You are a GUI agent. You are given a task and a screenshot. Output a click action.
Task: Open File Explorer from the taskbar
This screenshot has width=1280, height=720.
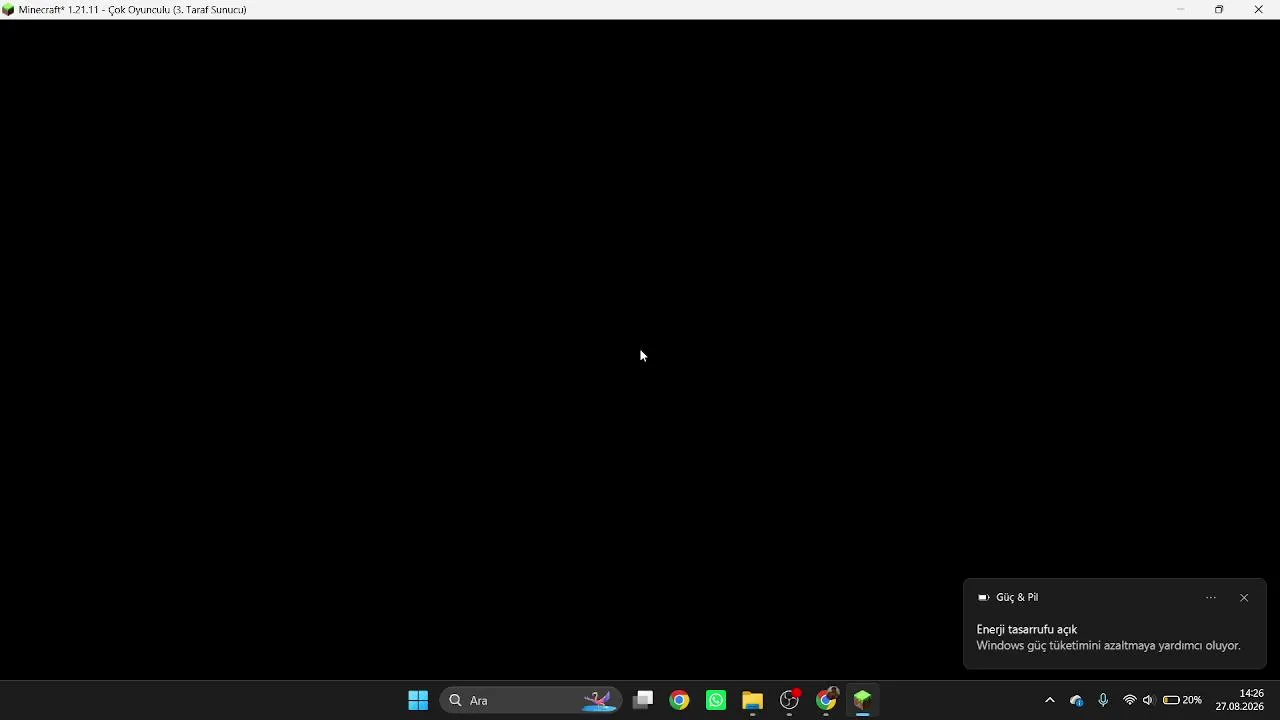(753, 700)
